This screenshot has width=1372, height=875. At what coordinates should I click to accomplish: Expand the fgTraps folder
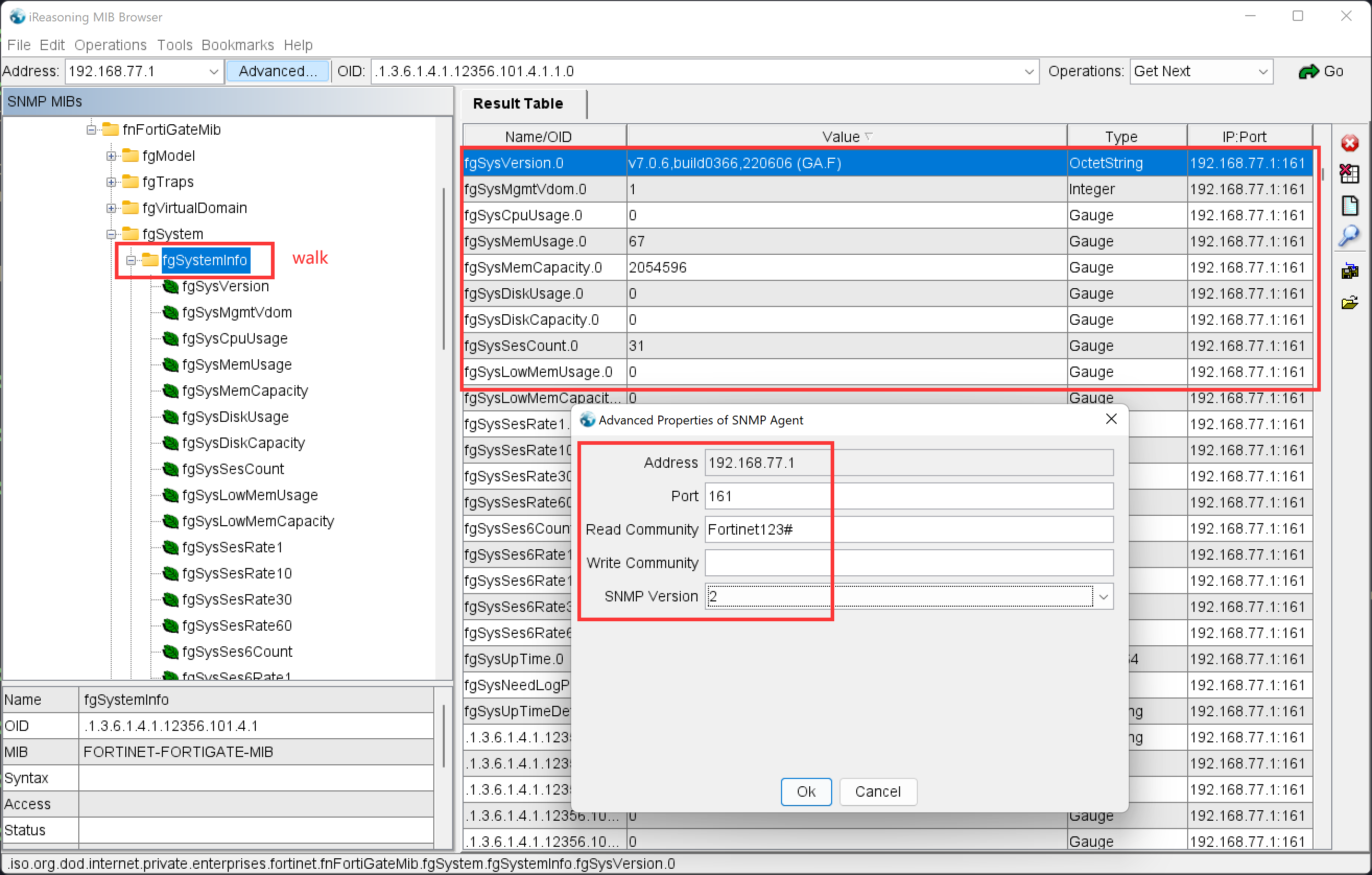coord(111,182)
